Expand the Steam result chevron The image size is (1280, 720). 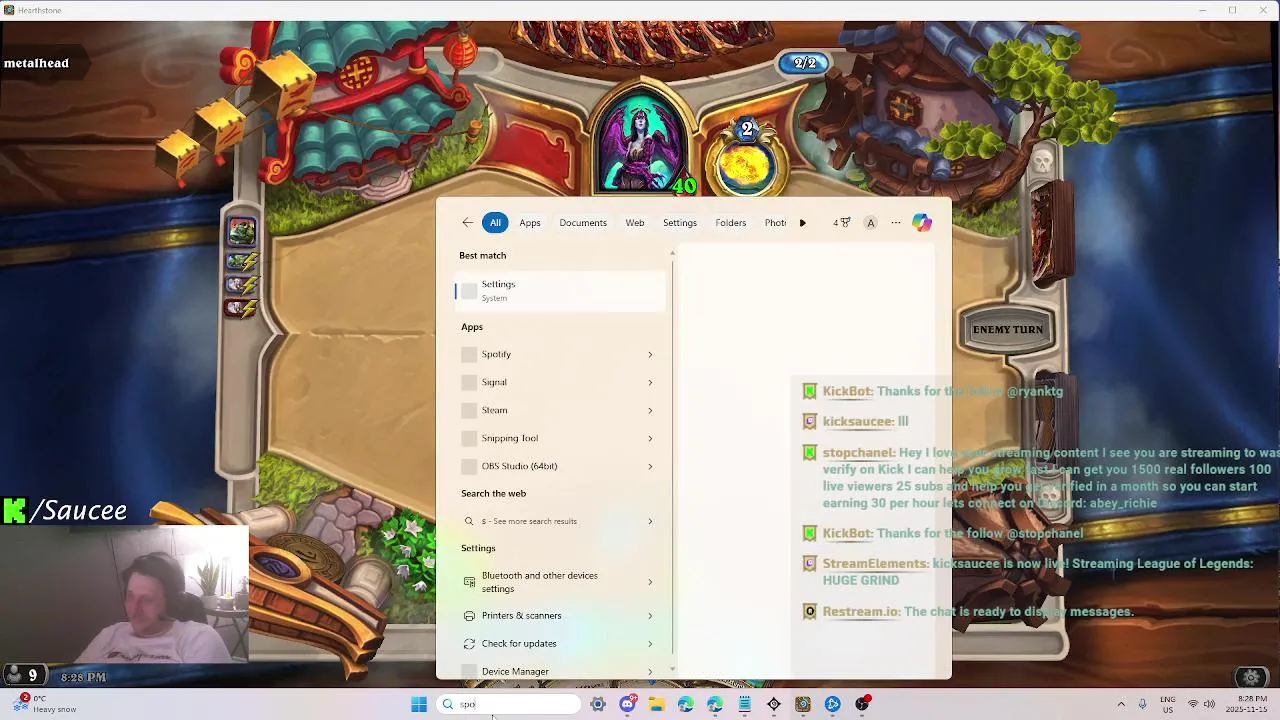(650, 410)
